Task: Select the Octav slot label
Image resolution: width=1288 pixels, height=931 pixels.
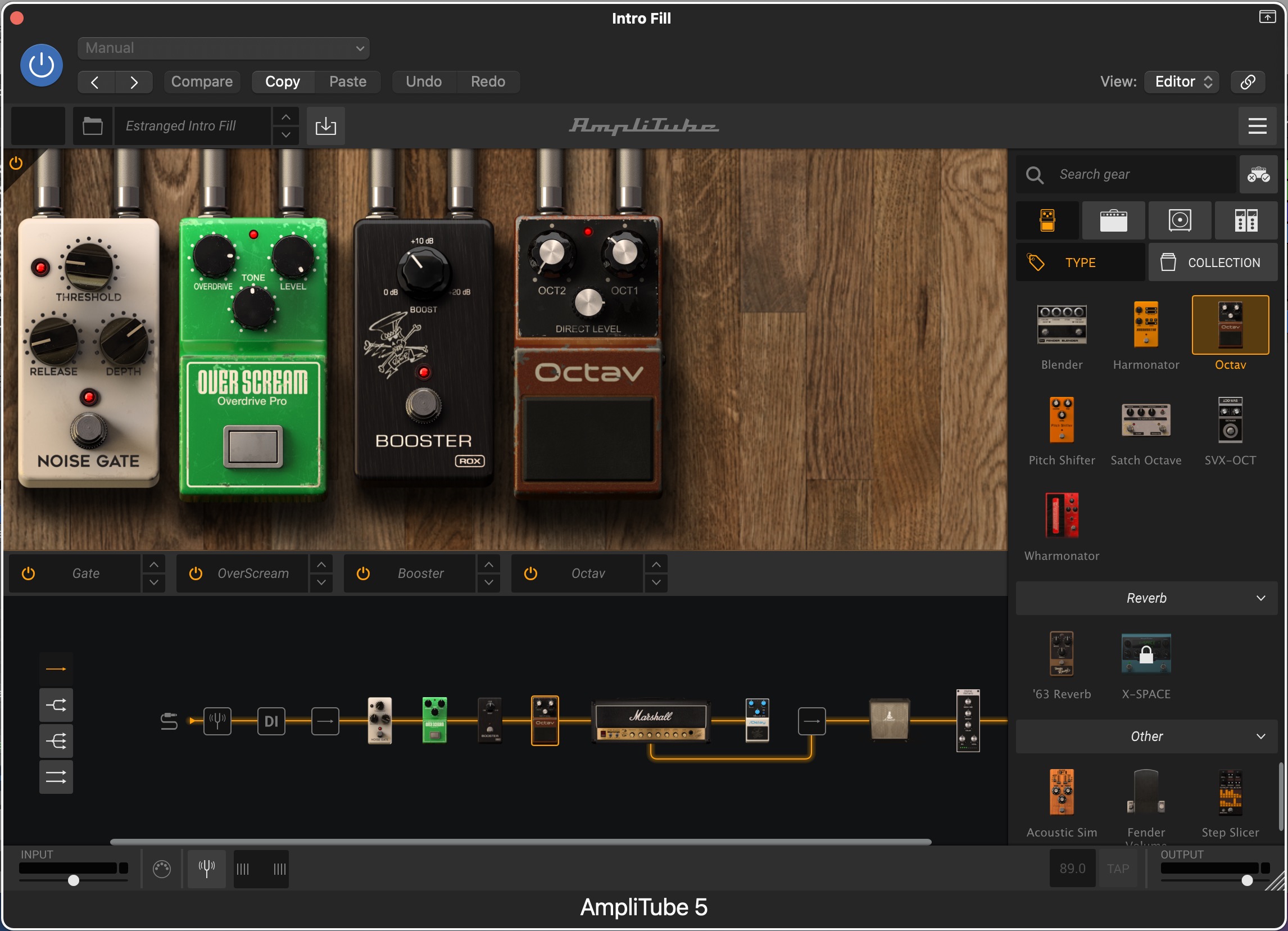Action: point(588,574)
